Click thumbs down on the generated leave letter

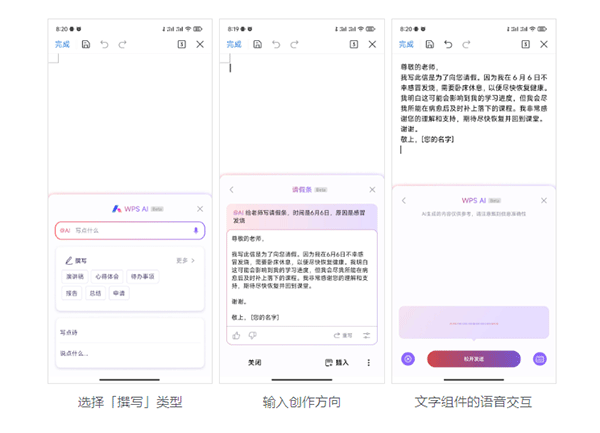tap(252, 336)
